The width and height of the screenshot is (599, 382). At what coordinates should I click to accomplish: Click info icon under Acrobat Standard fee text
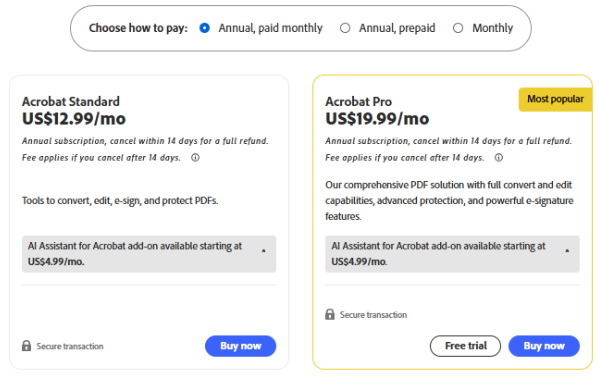(x=195, y=158)
